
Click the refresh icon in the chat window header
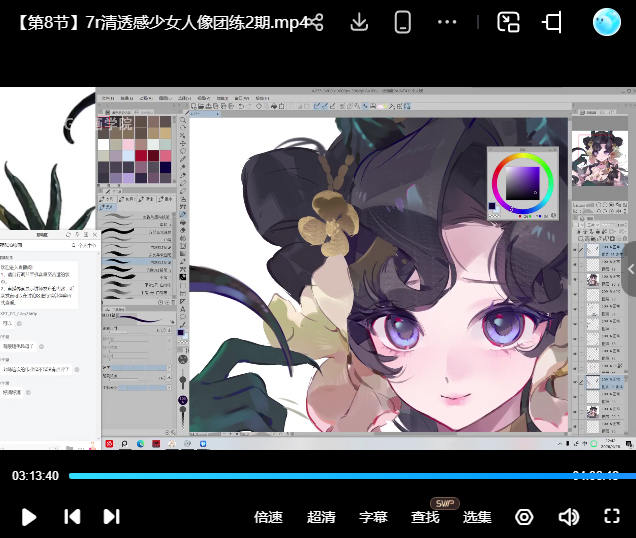pos(68,235)
